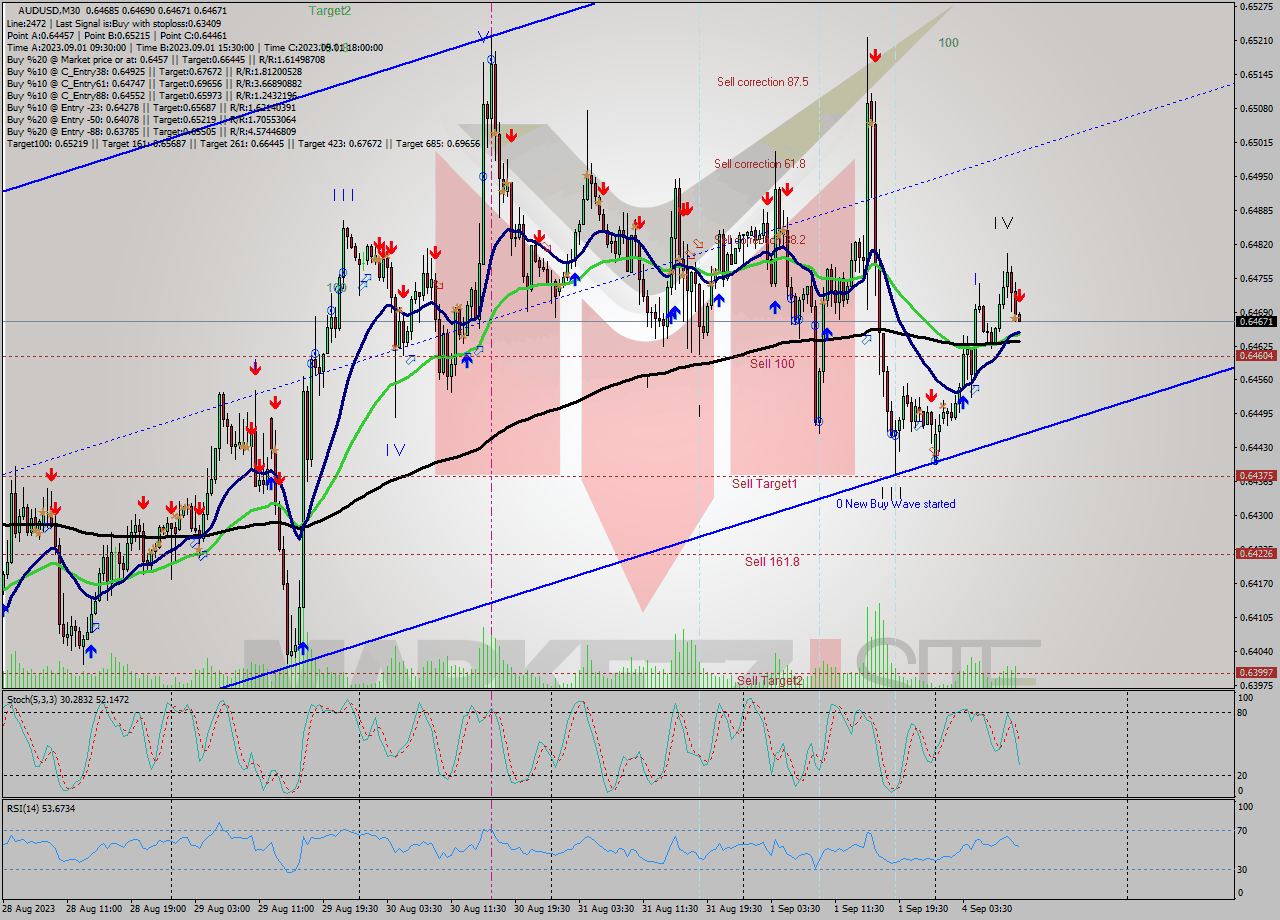Click the 30 Aug 19:30 time label

[x=542, y=909]
